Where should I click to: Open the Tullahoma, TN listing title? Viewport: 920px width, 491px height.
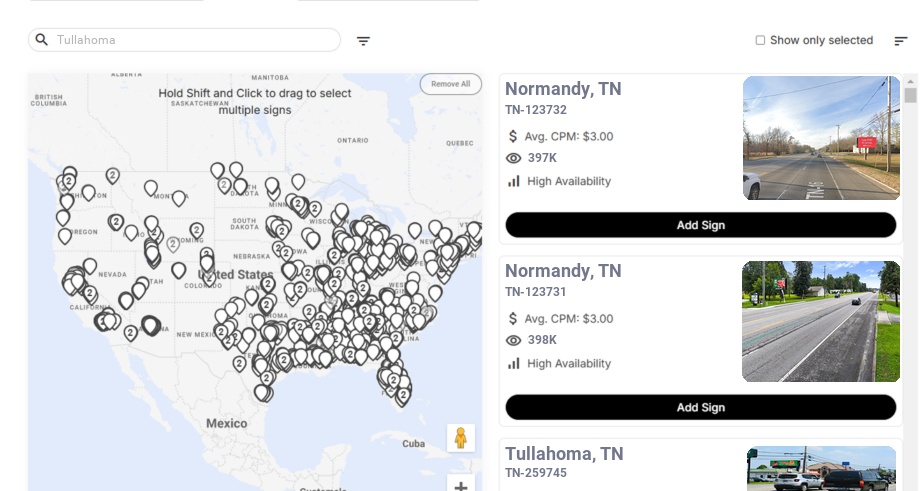564,454
